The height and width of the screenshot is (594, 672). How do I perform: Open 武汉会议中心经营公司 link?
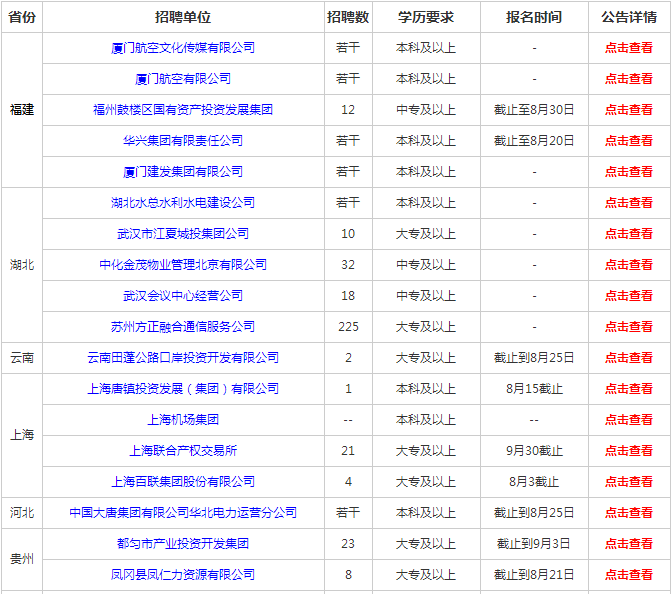(183, 296)
